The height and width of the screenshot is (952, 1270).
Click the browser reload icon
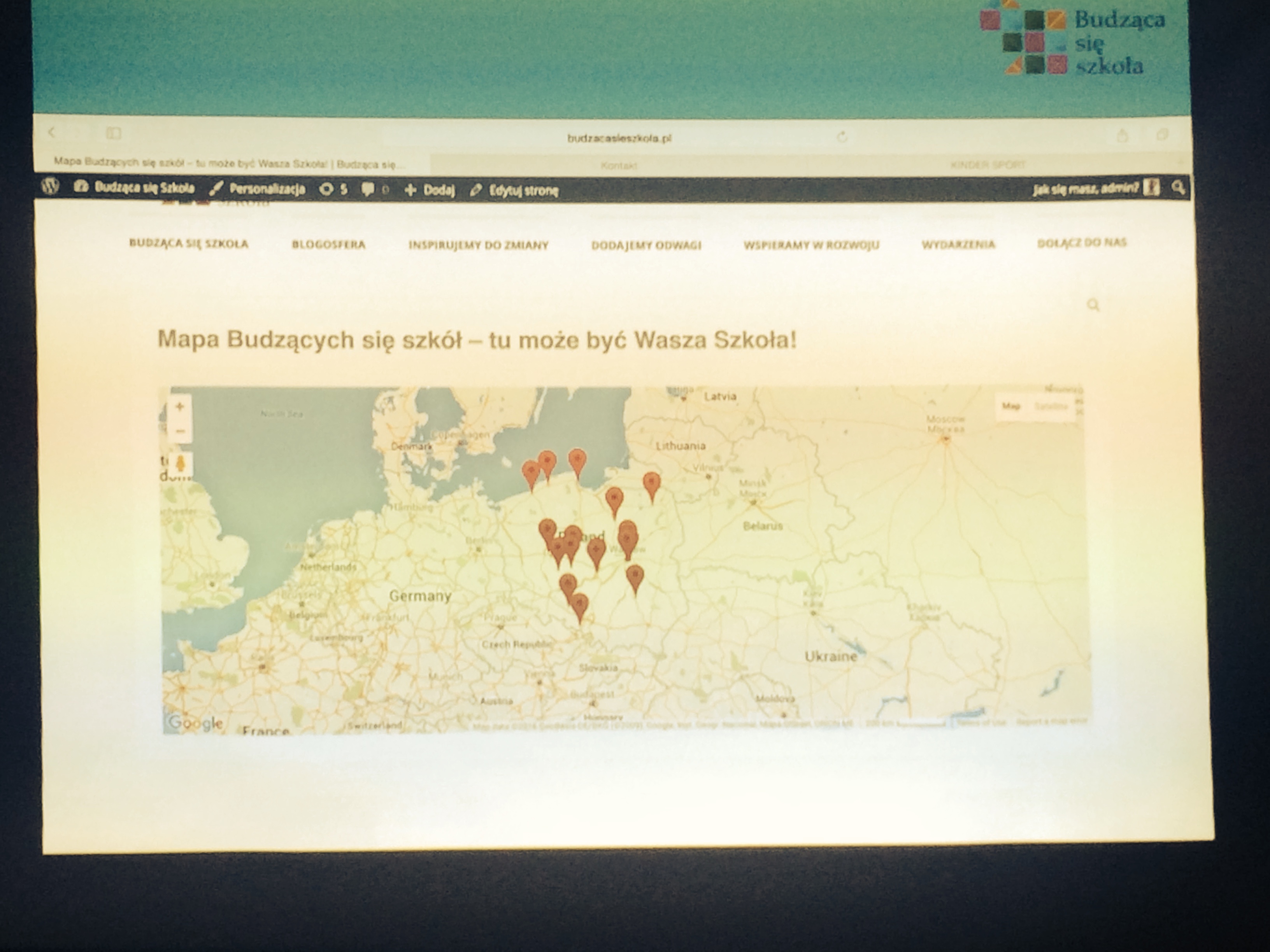click(x=842, y=136)
